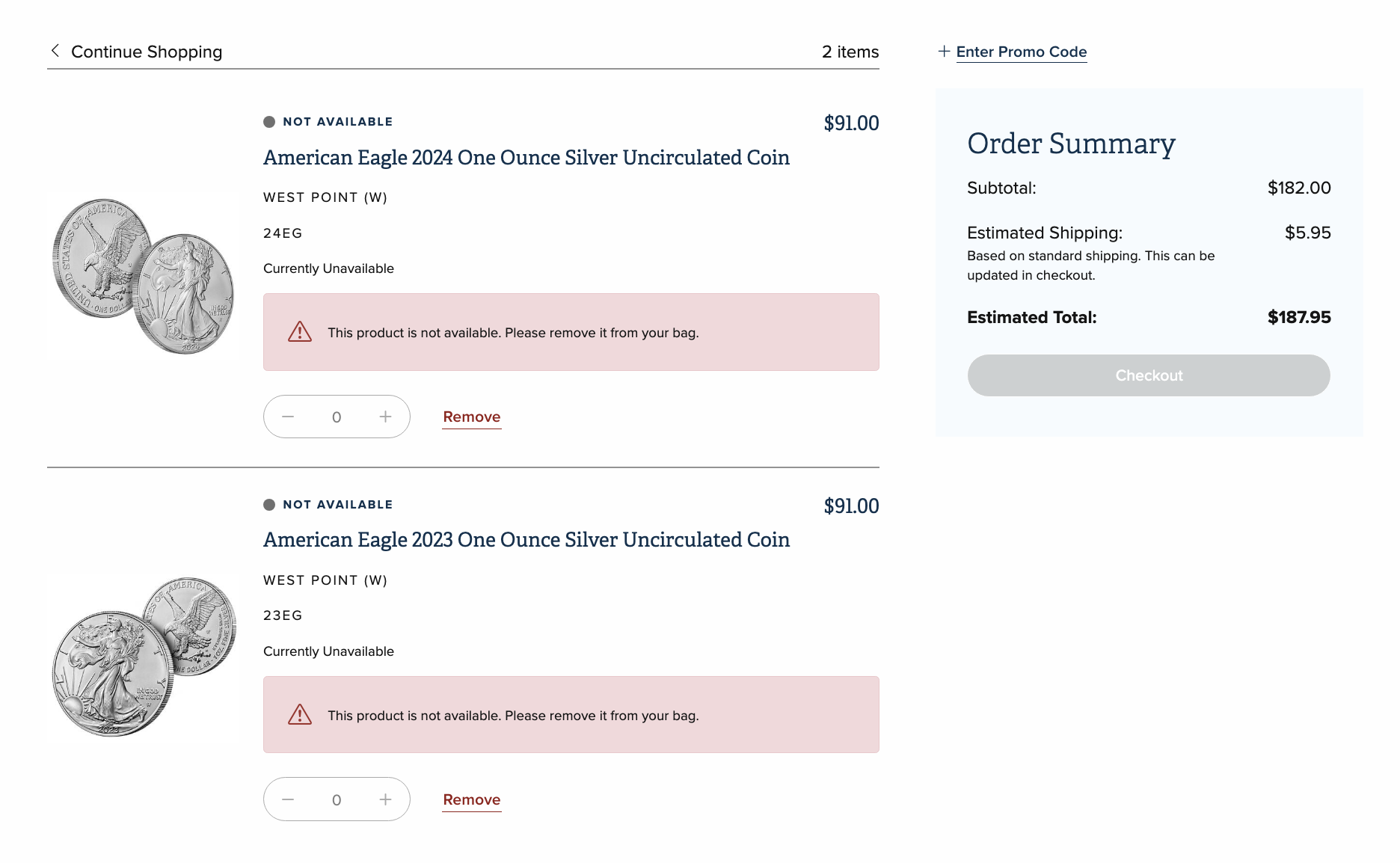The width and height of the screenshot is (1400, 863).
Task: Click the Checkout button
Action: (x=1149, y=375)
